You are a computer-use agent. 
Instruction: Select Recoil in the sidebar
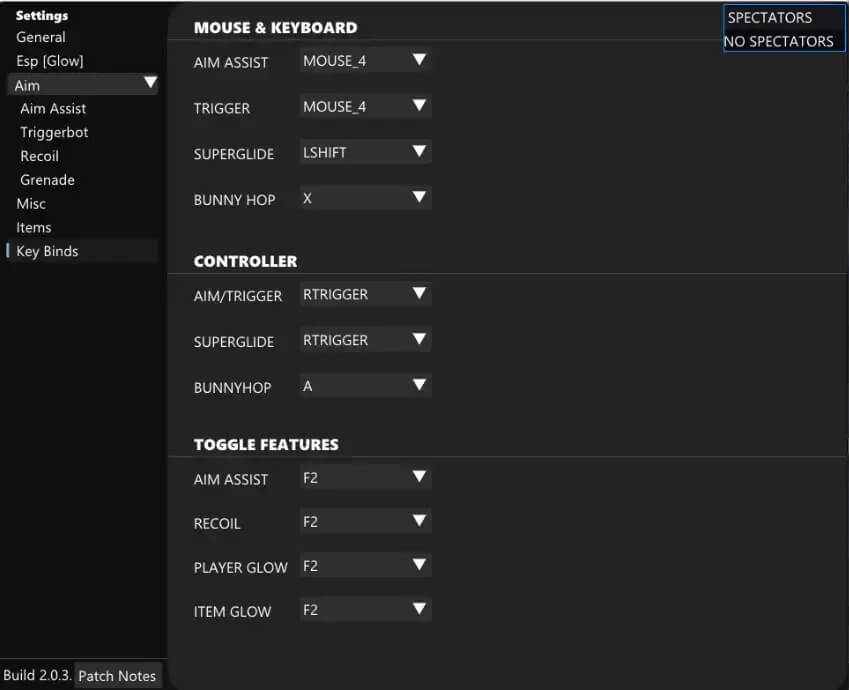pyautogui.click(x=39, y=157)
